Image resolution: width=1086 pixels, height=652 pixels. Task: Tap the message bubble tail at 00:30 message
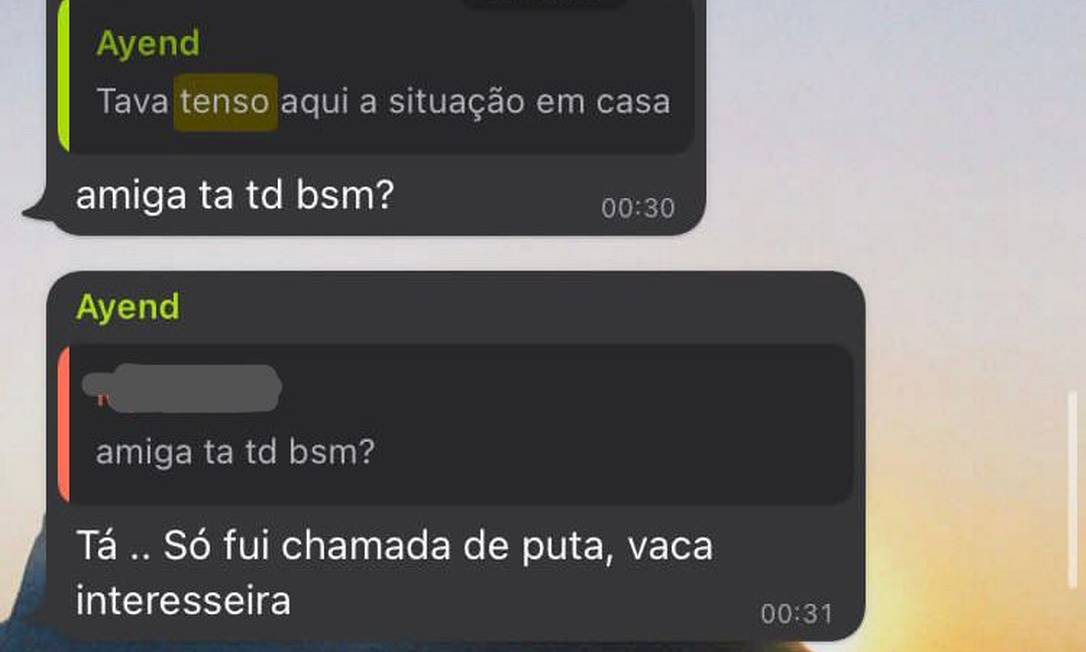[38, 211]
